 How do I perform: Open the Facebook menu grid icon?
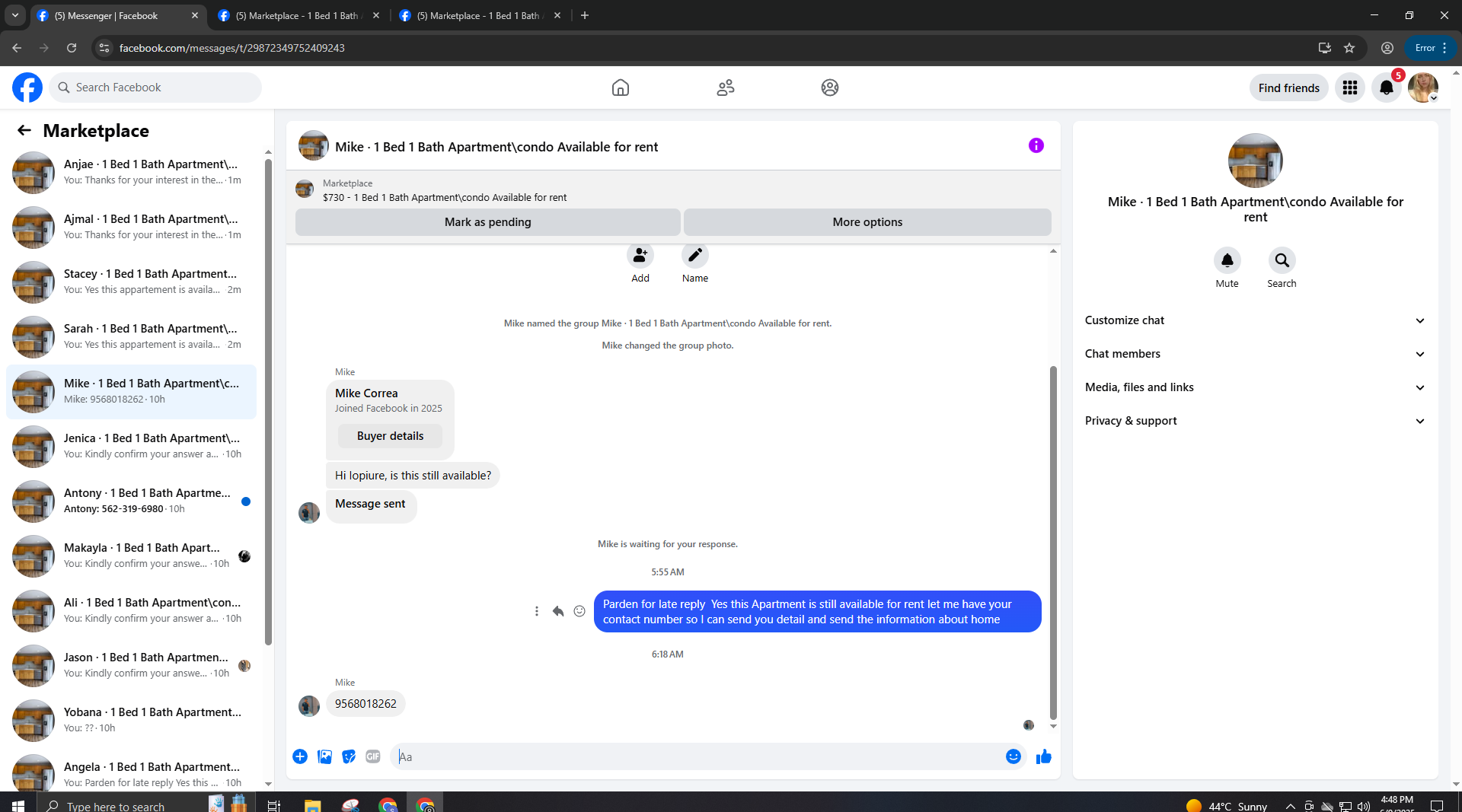[x=1350, y=88]
